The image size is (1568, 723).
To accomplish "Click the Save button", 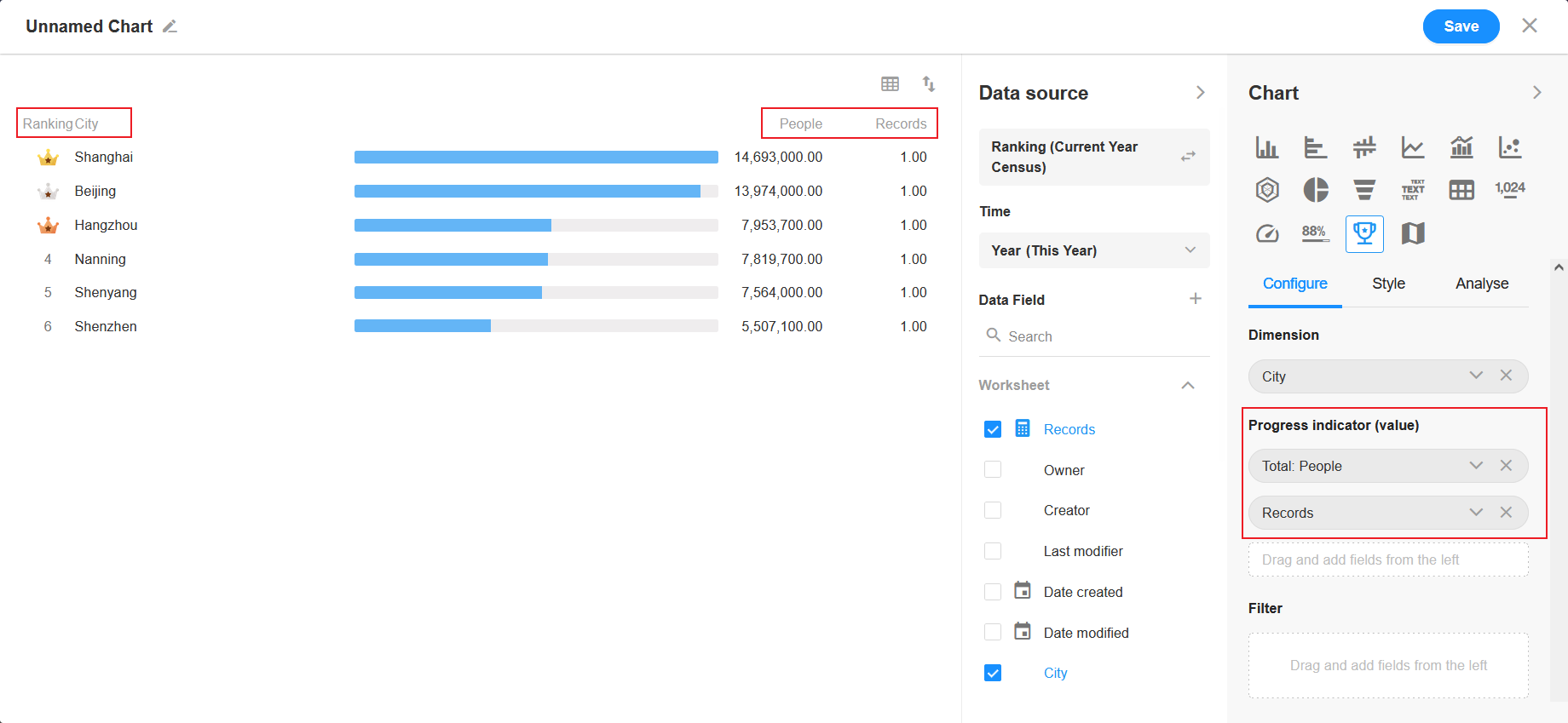I will pos(1461,26).
